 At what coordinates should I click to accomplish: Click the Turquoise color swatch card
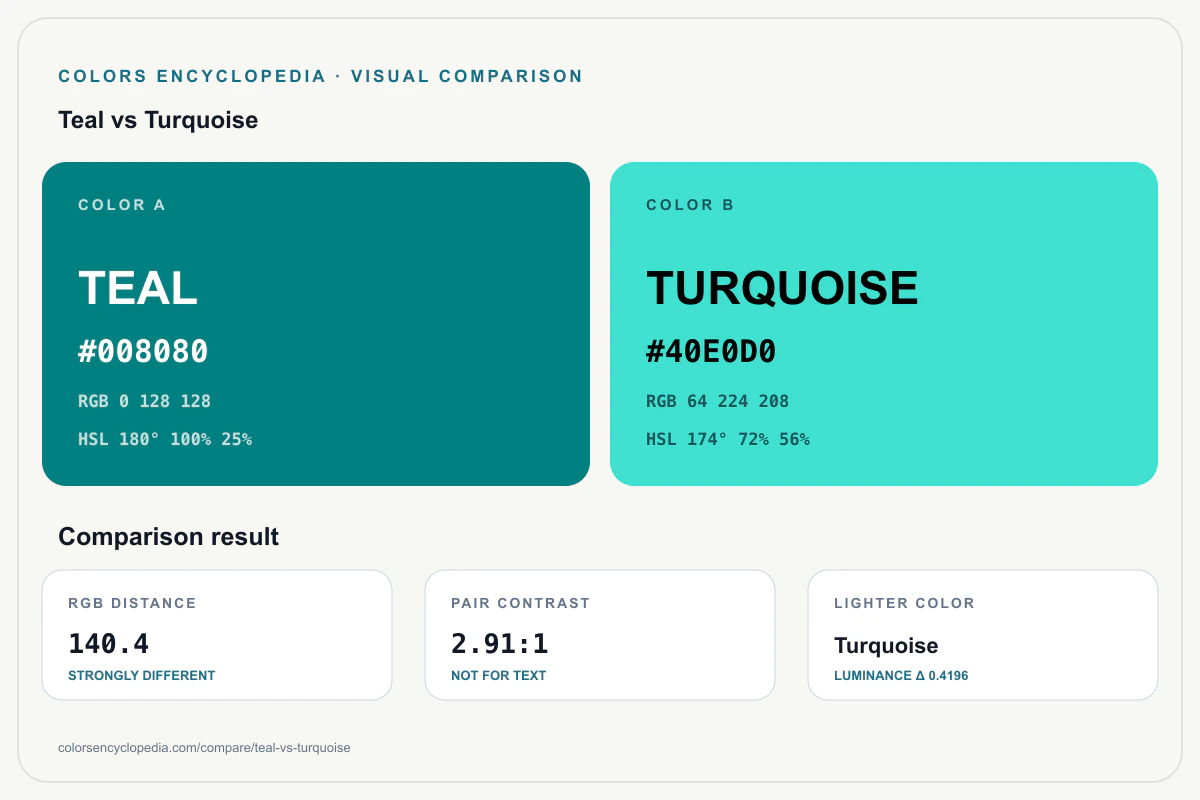(884, 324)
